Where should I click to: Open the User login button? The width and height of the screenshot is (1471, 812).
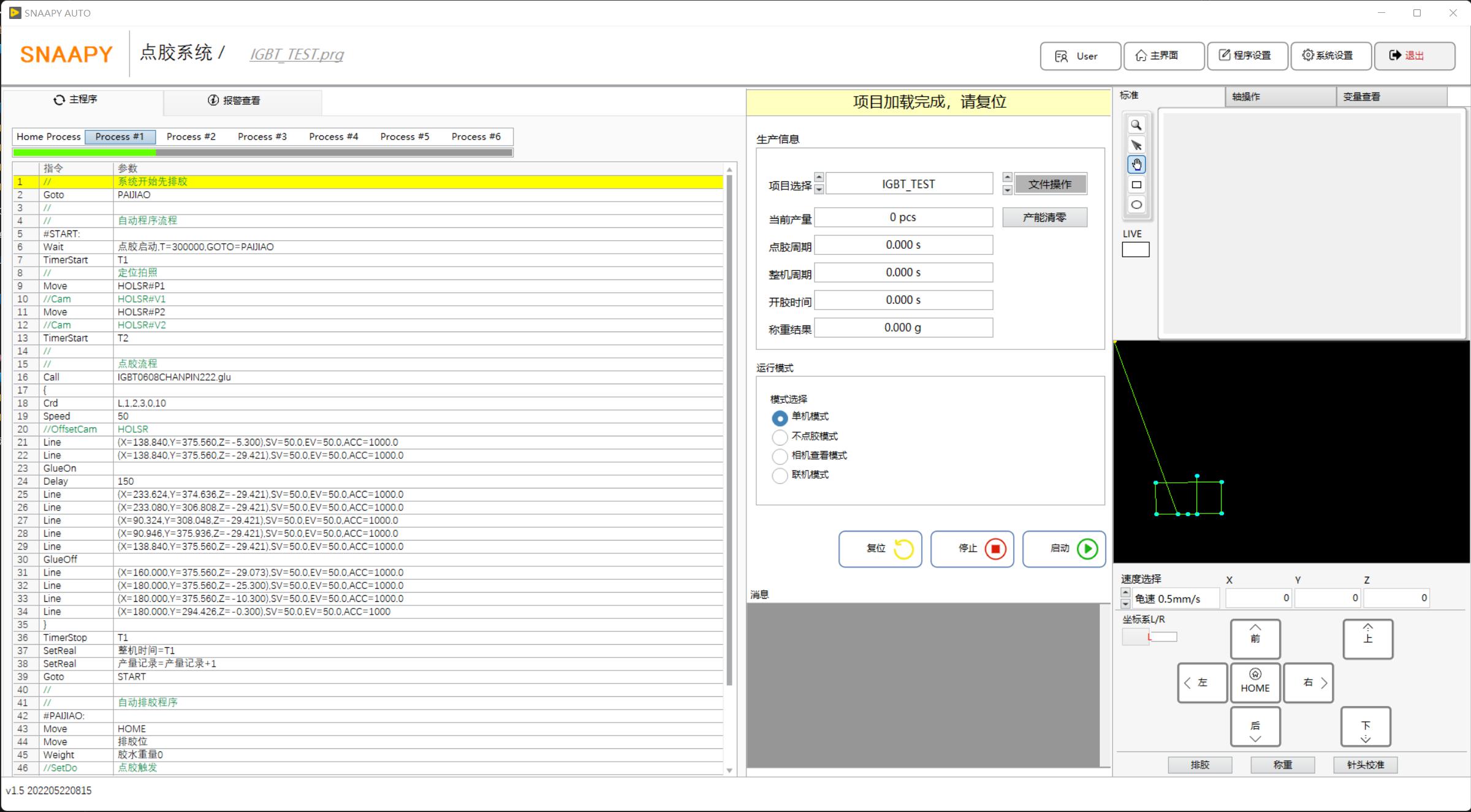tap(1081, 56)
